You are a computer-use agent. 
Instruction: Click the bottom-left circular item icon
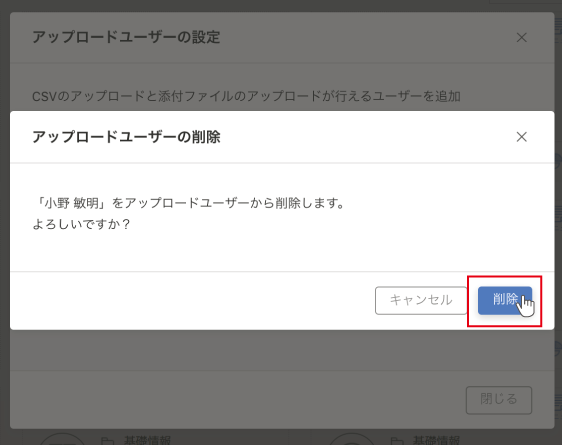(x=63, y=440)
